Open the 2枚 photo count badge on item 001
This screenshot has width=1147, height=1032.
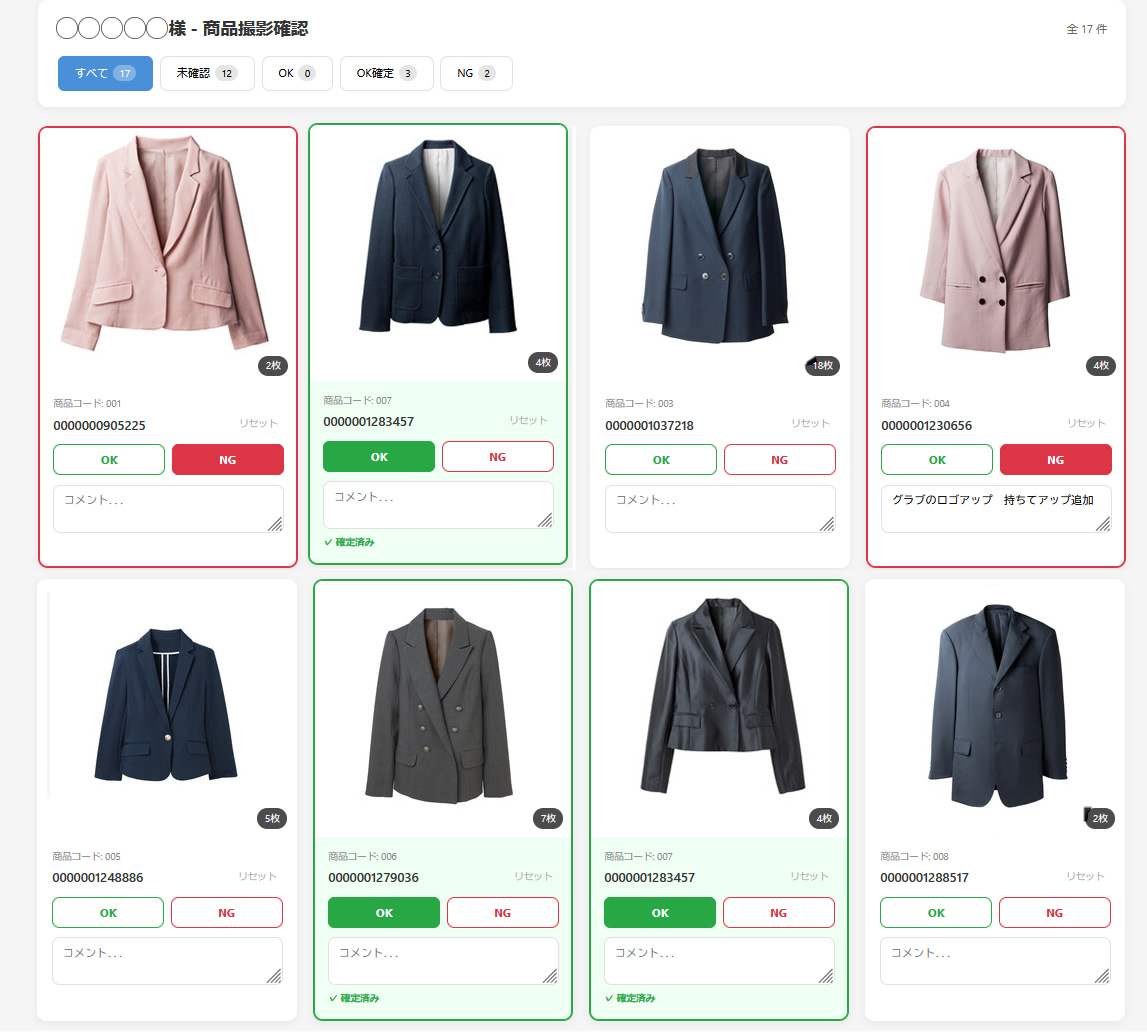click(272, 366)
